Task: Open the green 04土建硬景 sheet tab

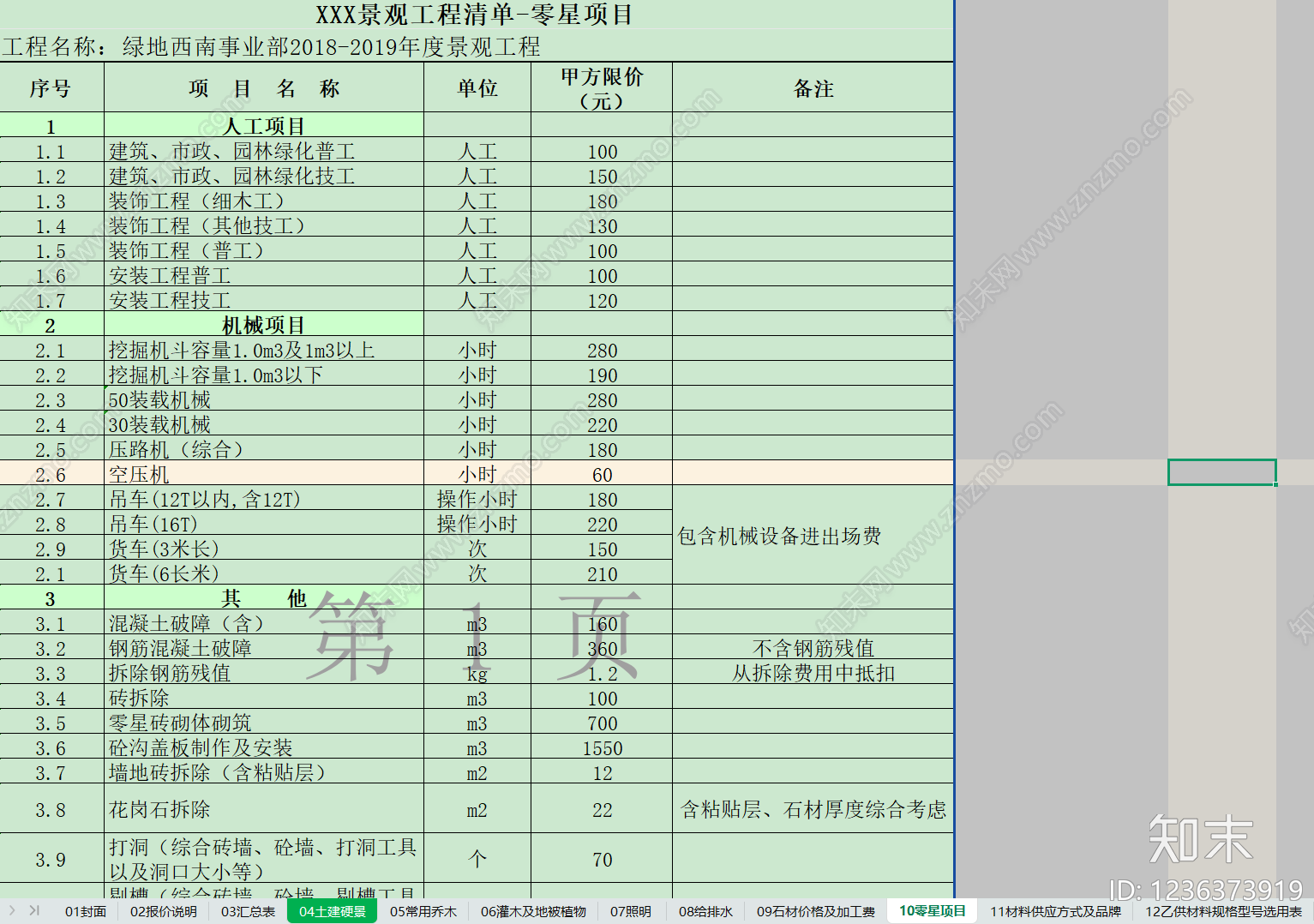Action: pos(333,911)
